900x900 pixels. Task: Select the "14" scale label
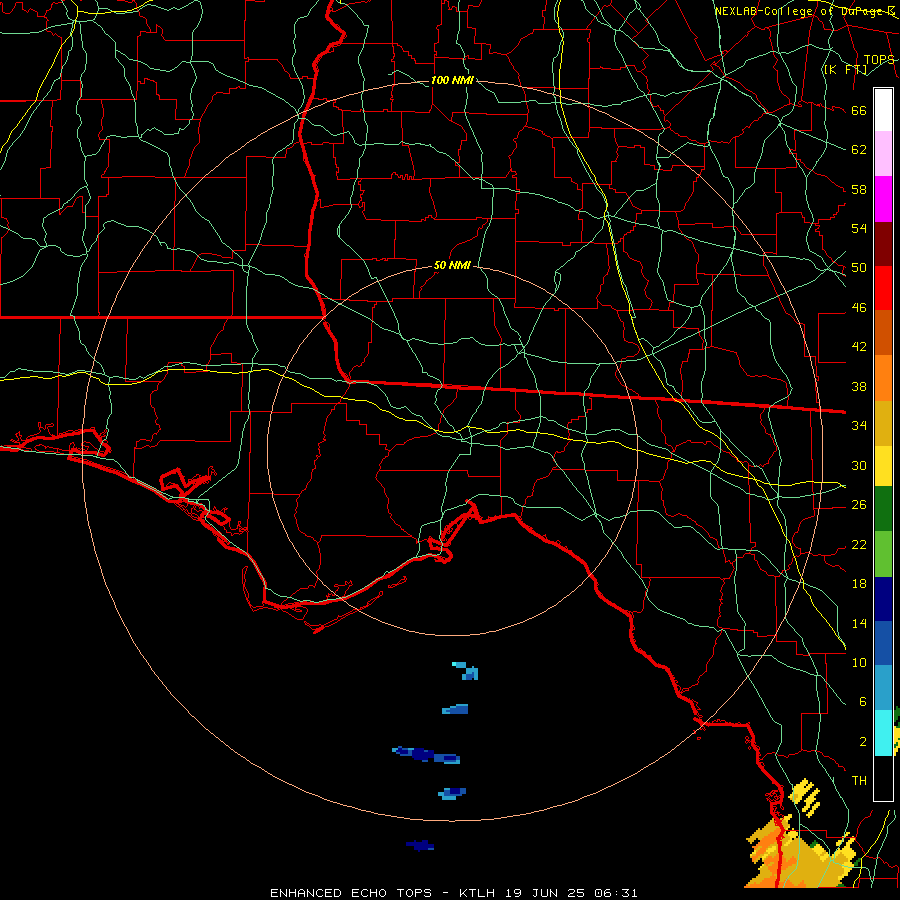[859, 624]
